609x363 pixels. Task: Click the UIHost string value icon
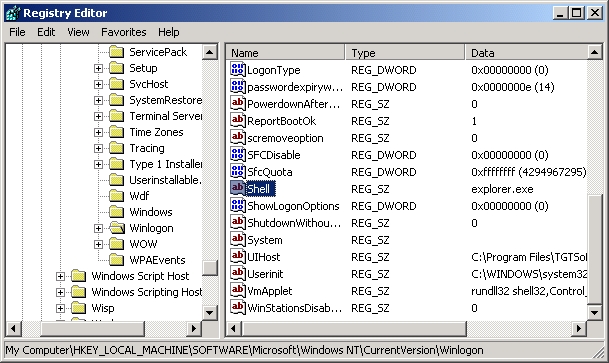(x=238, y=257)
